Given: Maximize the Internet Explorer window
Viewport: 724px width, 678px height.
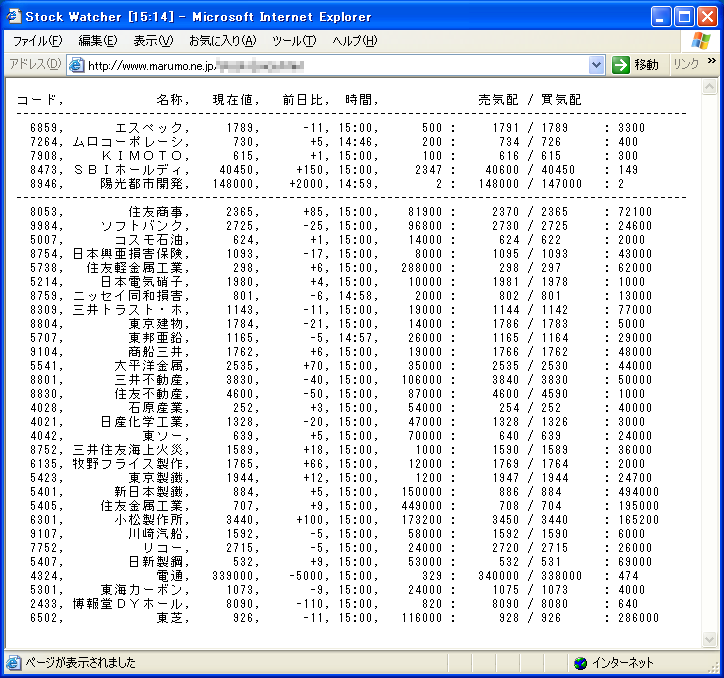Looking at the screenshot, I should pyautogui.click(x=684, y=17).
